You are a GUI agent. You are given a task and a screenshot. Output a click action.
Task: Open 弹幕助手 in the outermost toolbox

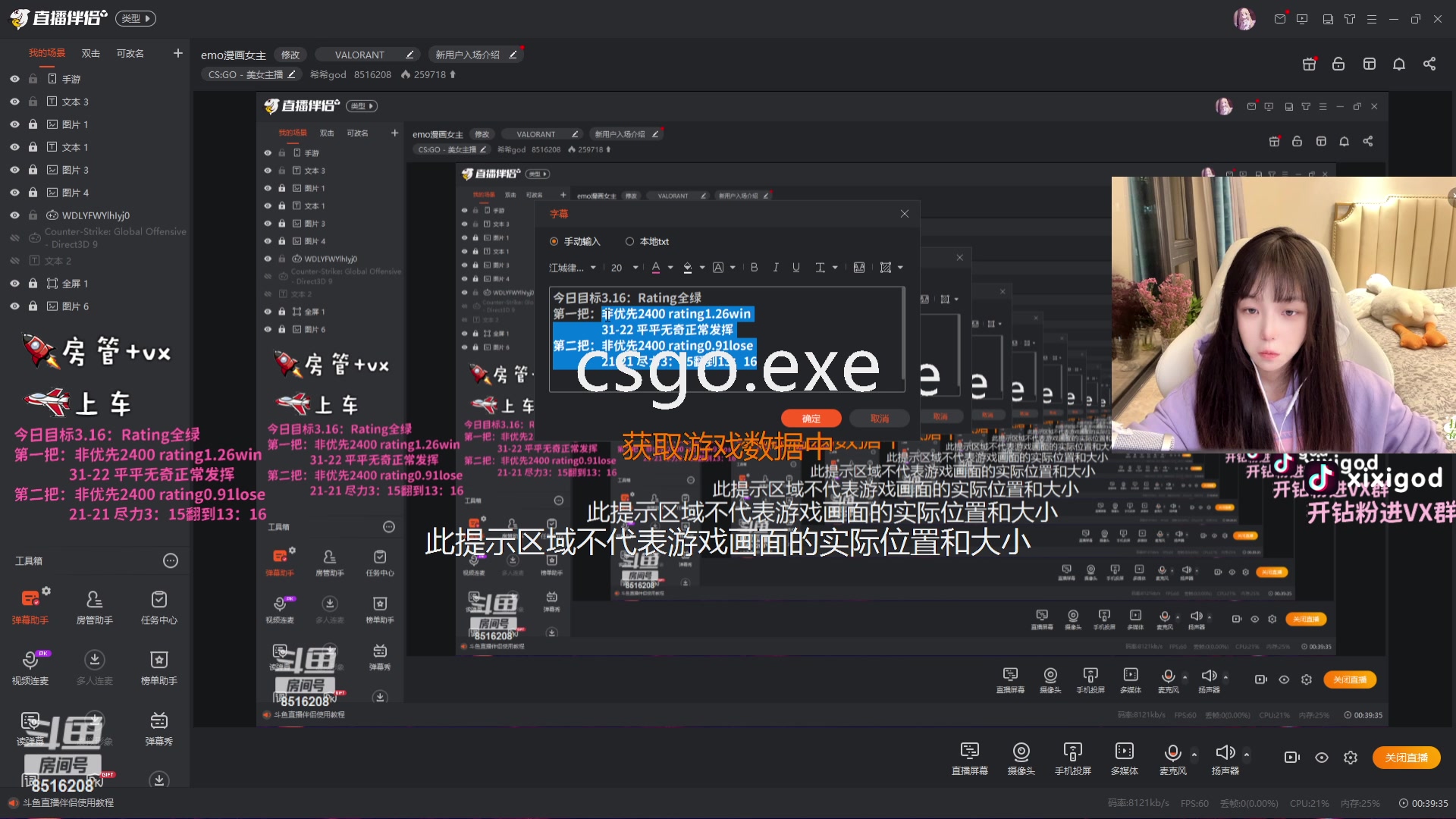point(30,606)
